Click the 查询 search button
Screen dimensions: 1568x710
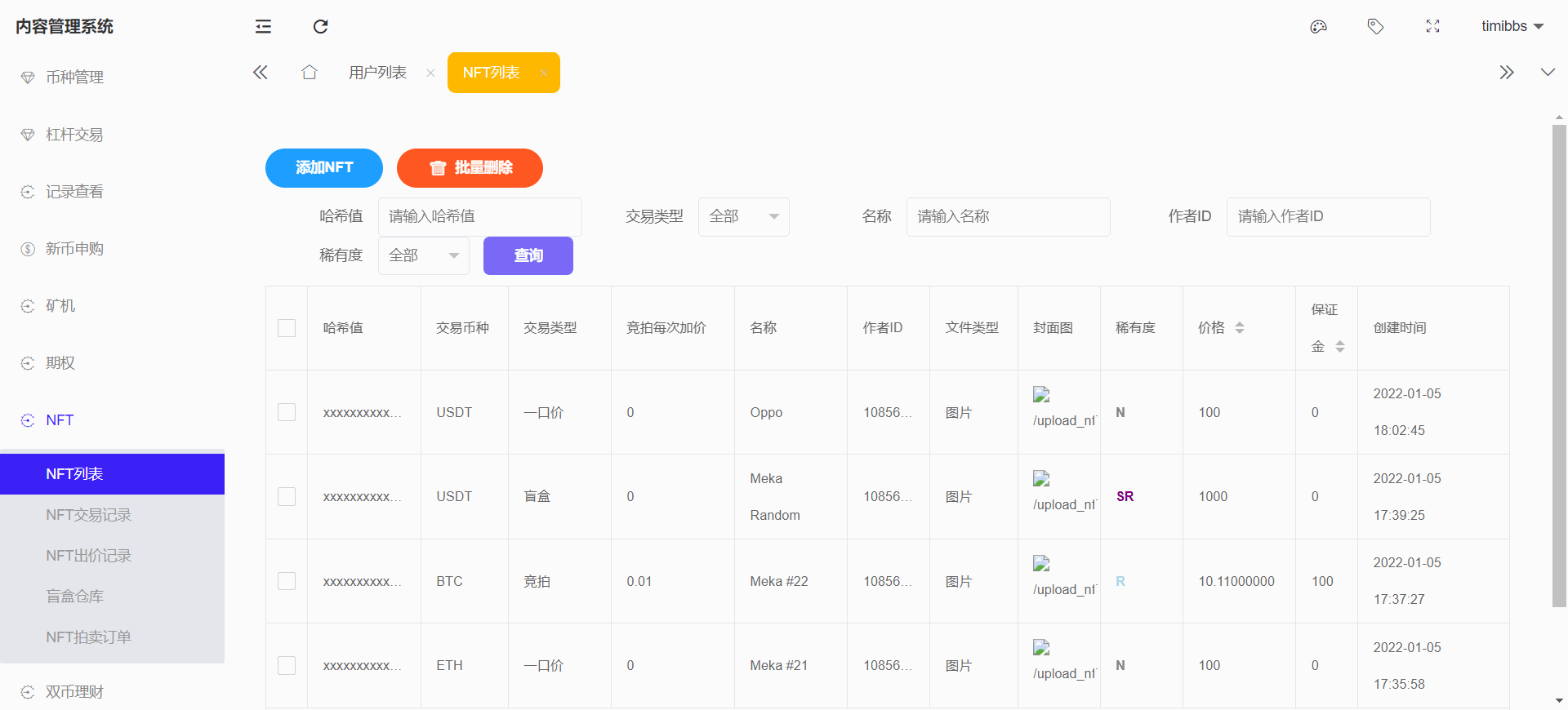pyautogui.click(x=528, y=255)
